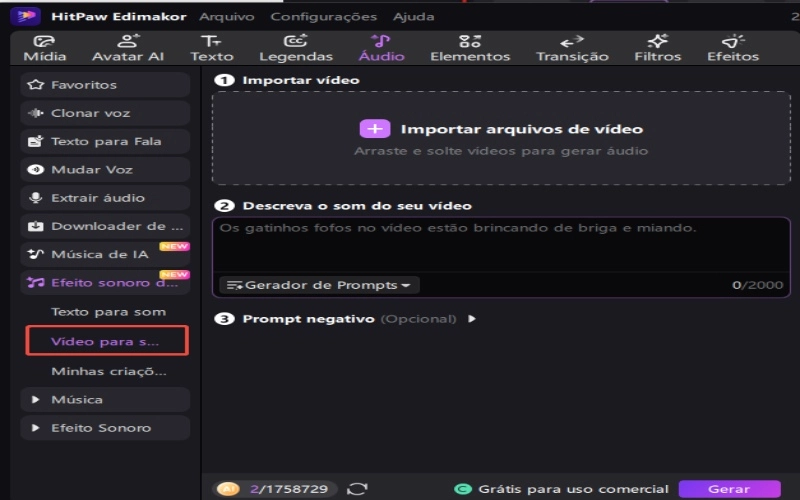Screen dimensions: 800x500
Task: Expand the Prompt negativo section arrow
Action: tap(472, 319)
